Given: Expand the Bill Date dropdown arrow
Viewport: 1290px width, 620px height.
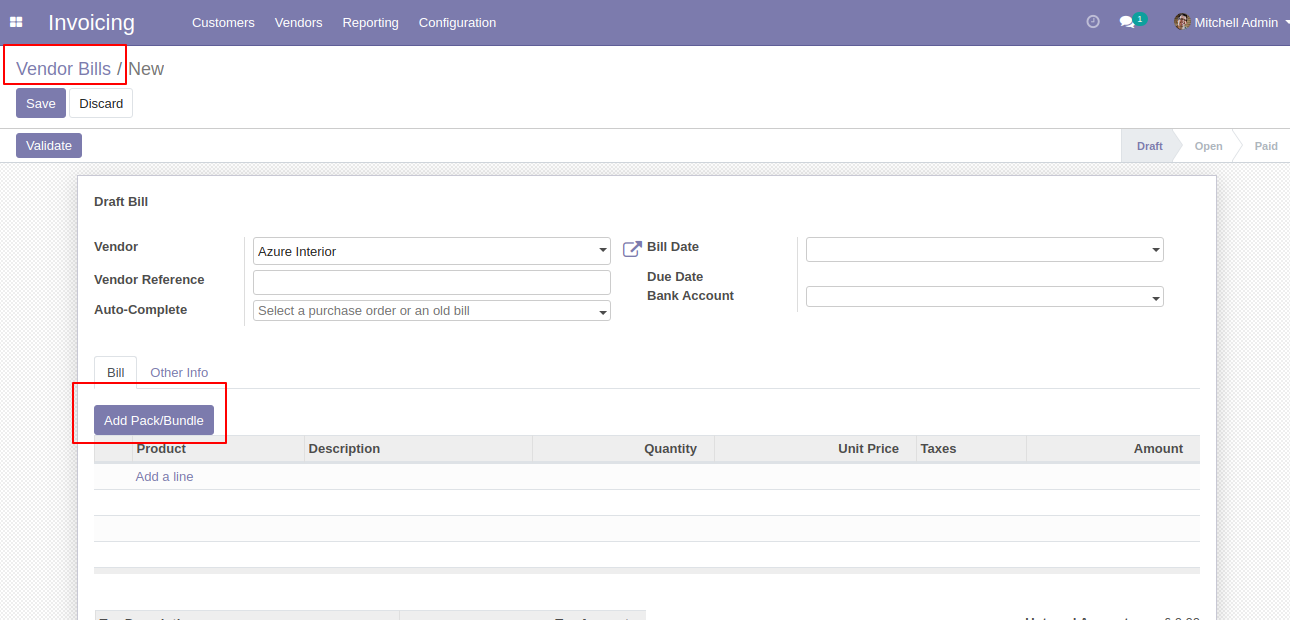Looking at the screenshot, I should point(1156,250).
